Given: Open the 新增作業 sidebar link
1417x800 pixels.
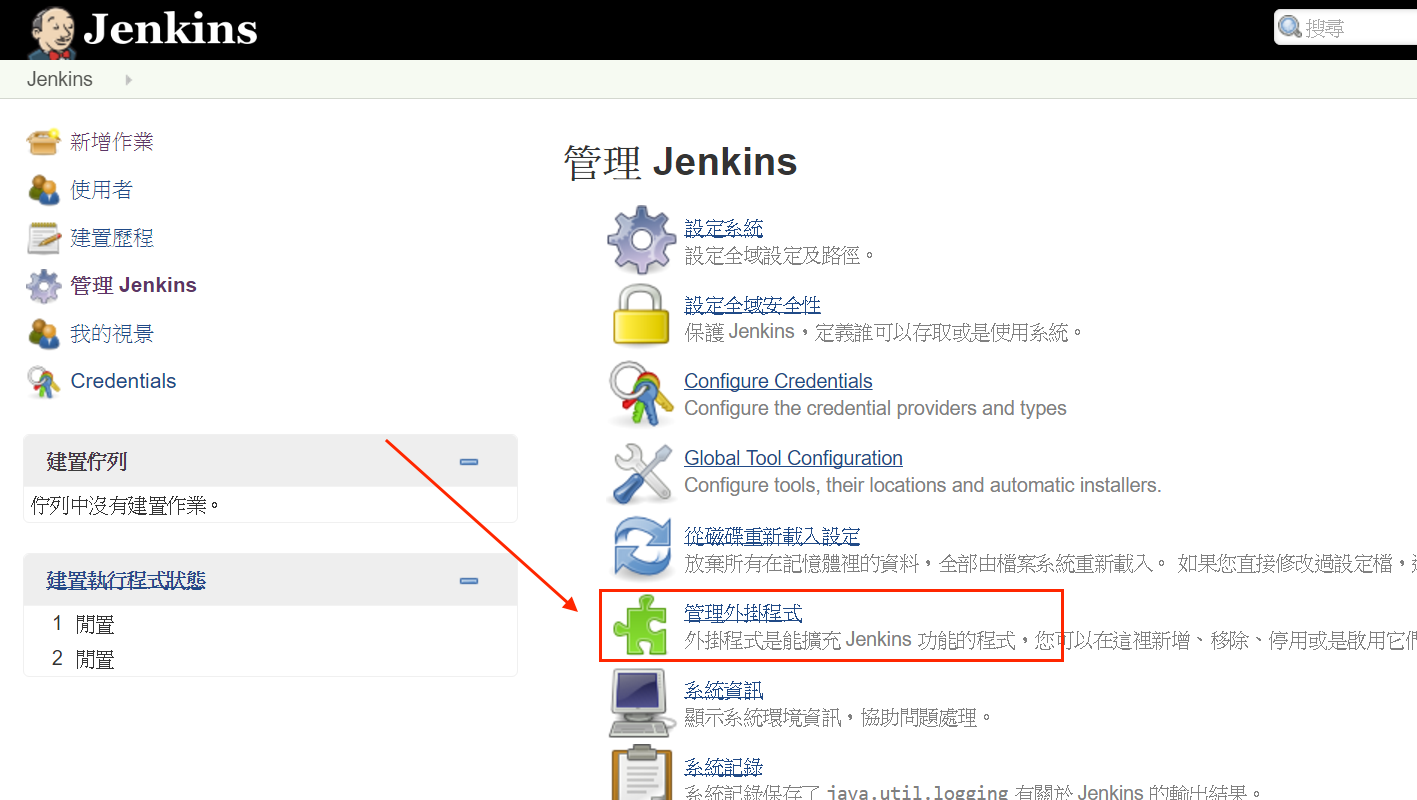Looking at the screenshot, I should [112, 142].
